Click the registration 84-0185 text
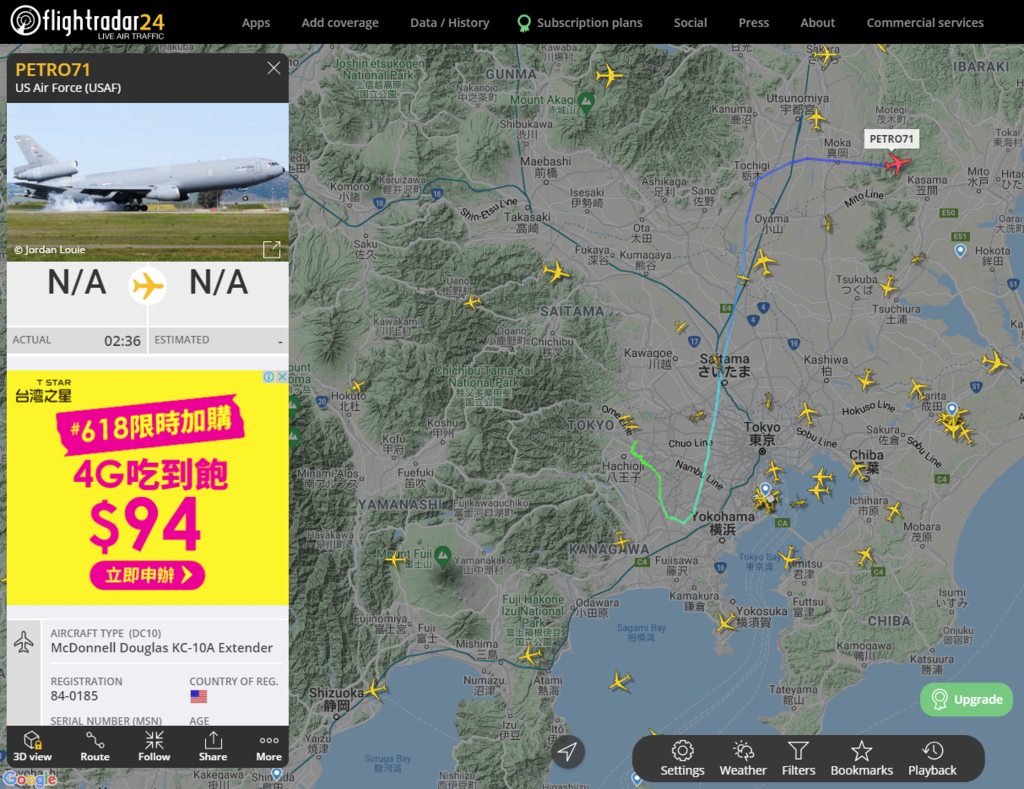This screenshot has height=789, width=1024. [74, 696]
